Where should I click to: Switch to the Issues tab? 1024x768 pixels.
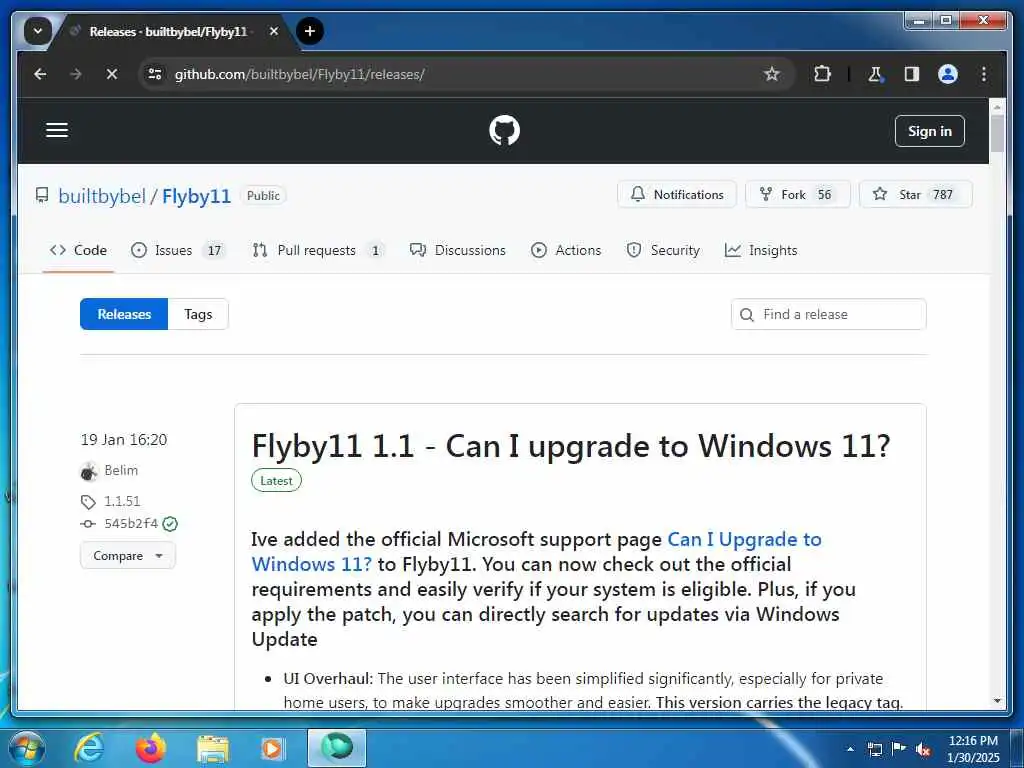[178, 250]
